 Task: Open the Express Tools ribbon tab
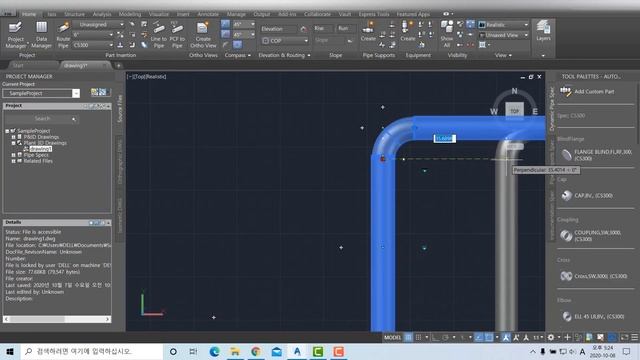(x=374, y=14)
